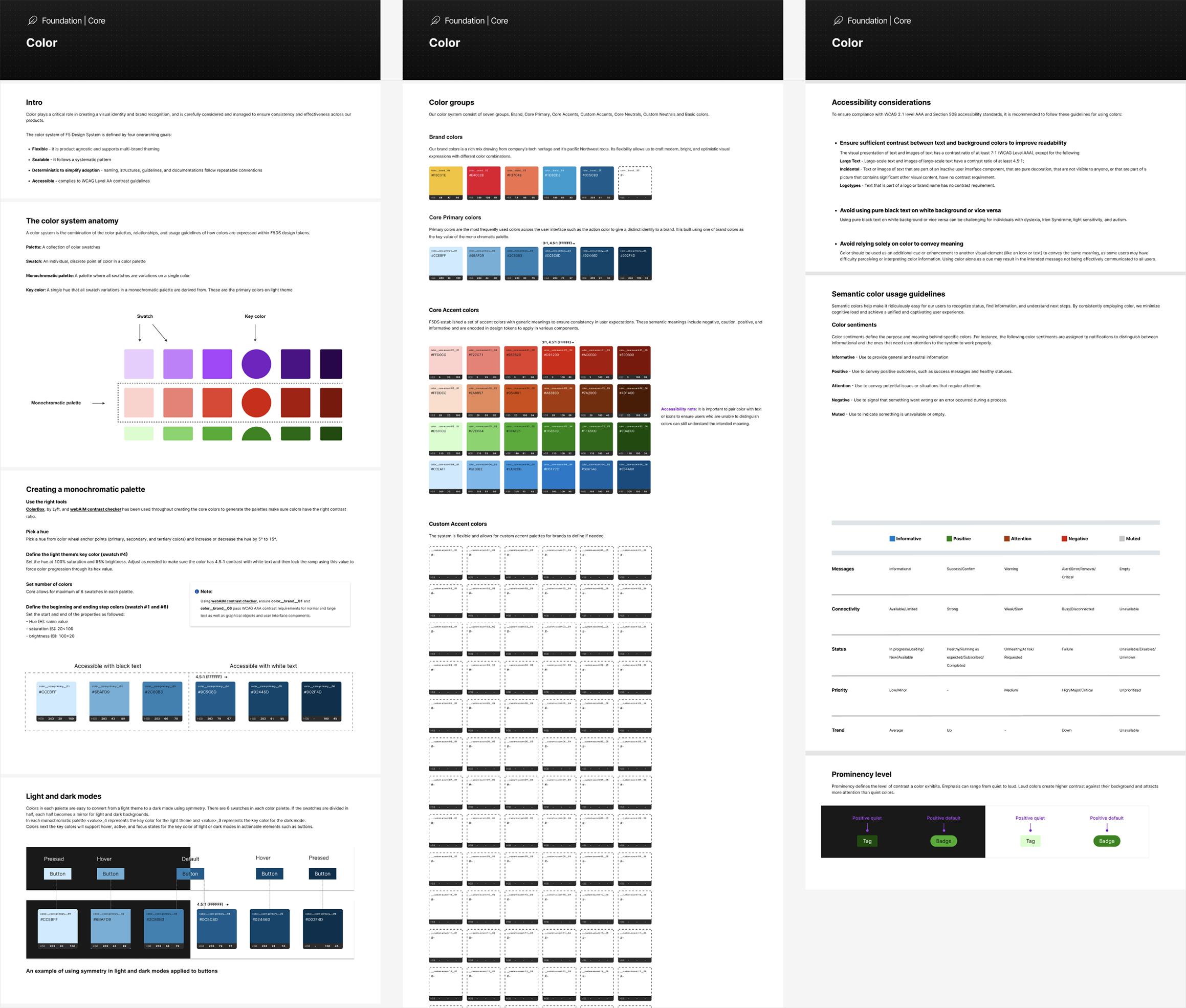Viewport: 1186px width, 1008px height.
Task: Click the feather logo on the middle page header
Action: [x=435, y=20]
